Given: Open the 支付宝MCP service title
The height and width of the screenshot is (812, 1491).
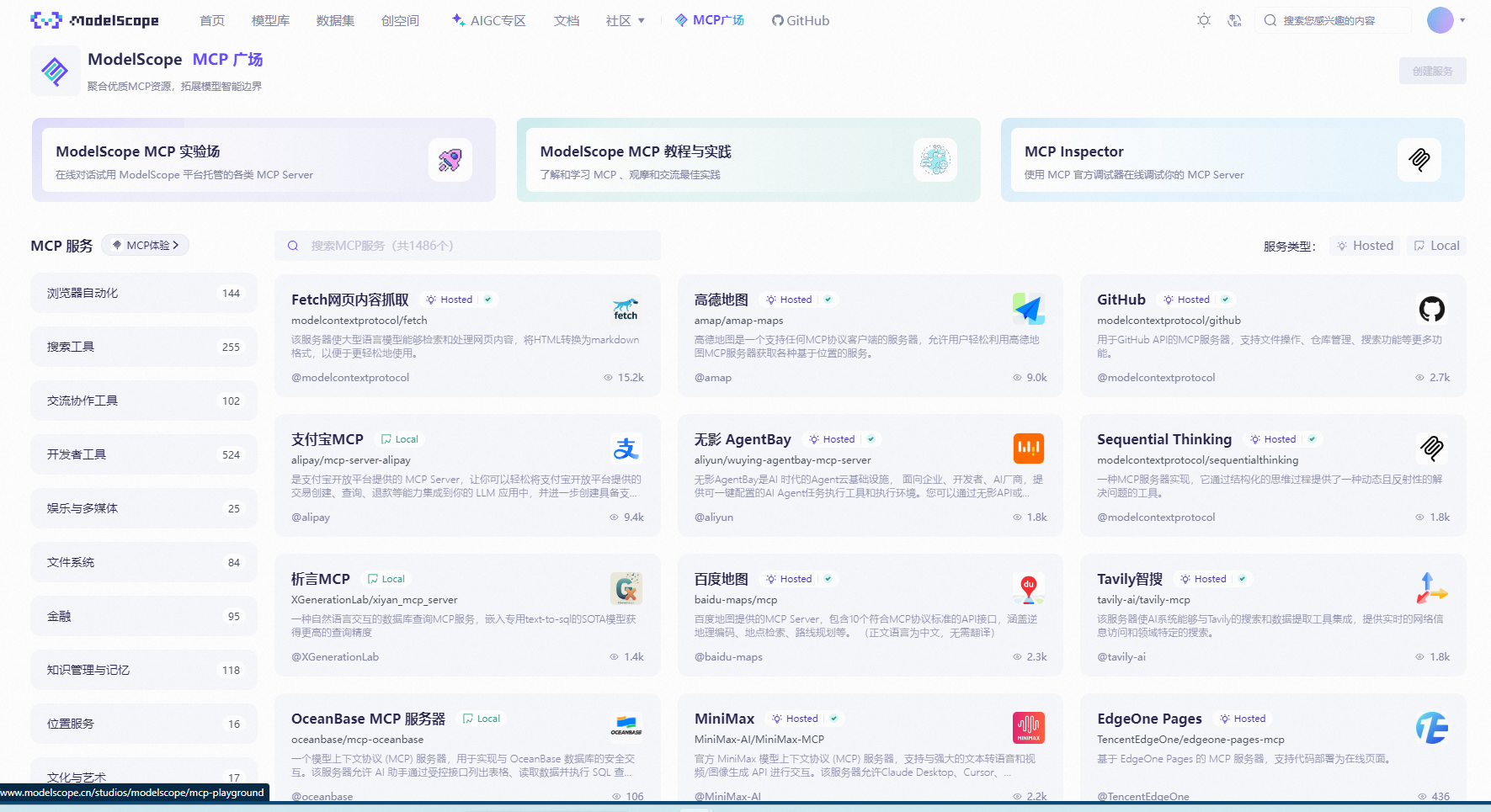Looking at the screenshot, I should pos(327,439).
